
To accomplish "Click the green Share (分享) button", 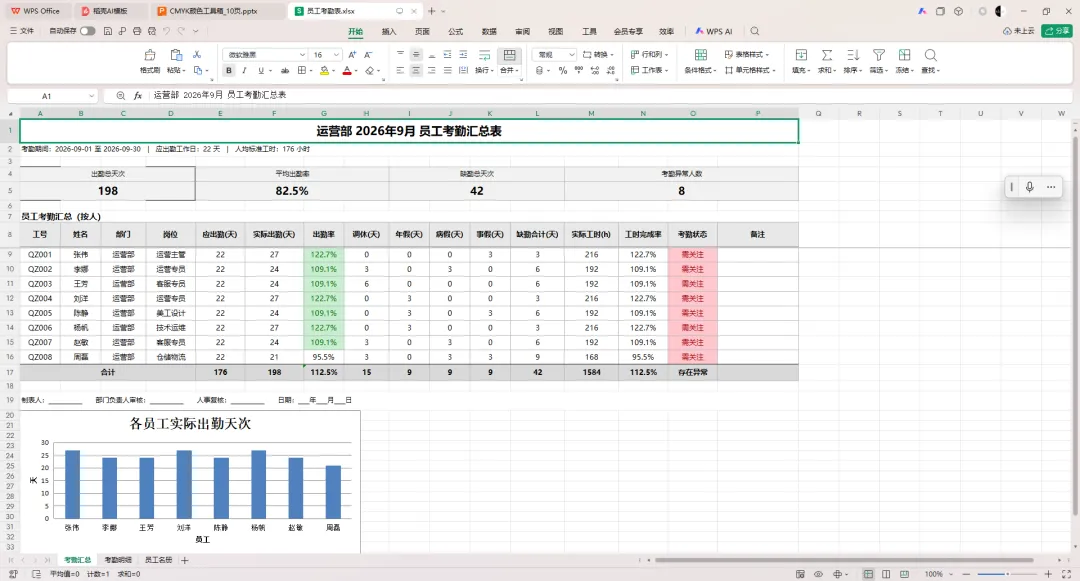I will [1057, 31].
